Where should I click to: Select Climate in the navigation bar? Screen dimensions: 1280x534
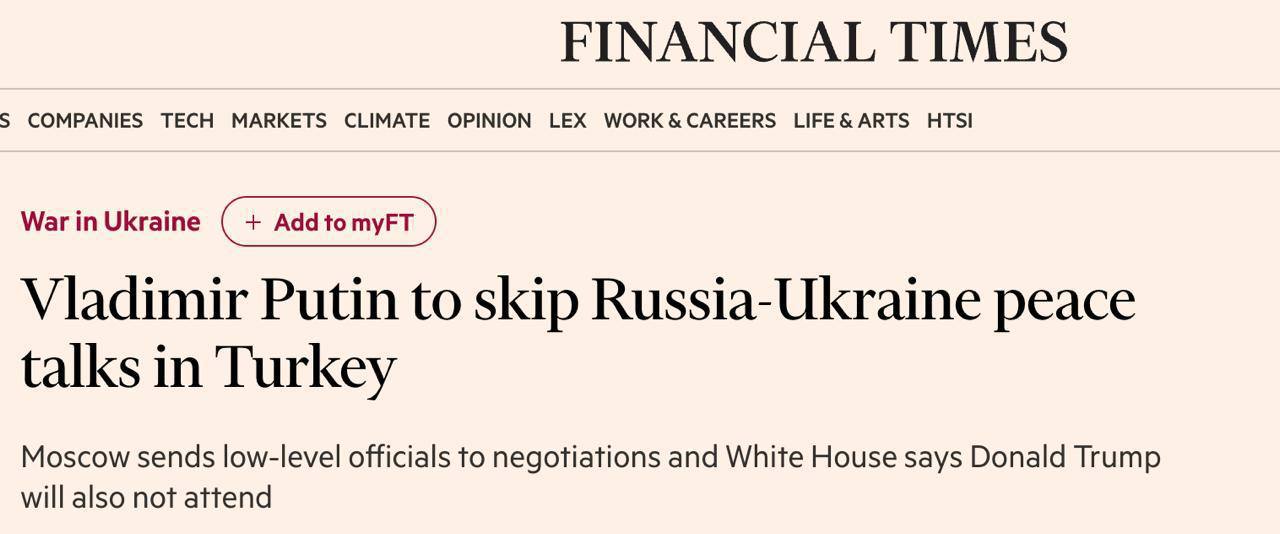(386, 121)
